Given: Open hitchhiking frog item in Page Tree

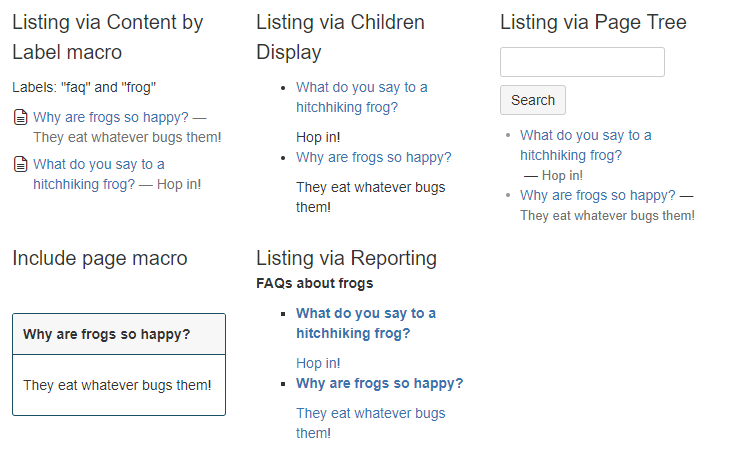Looking at the screenshot, I should pyautogui.click(x=585, y=145).
